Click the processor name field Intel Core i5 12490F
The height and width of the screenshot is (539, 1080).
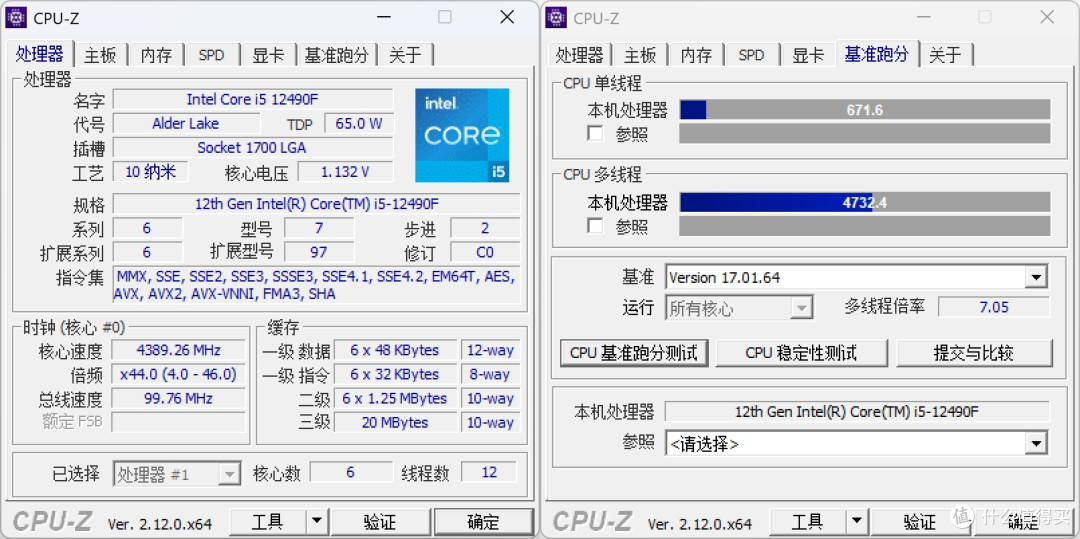(252, 99)
